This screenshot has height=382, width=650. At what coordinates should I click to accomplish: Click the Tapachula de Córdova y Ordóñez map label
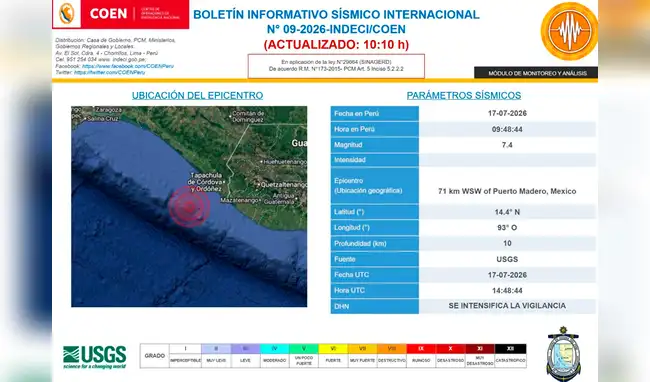point(205,182)
